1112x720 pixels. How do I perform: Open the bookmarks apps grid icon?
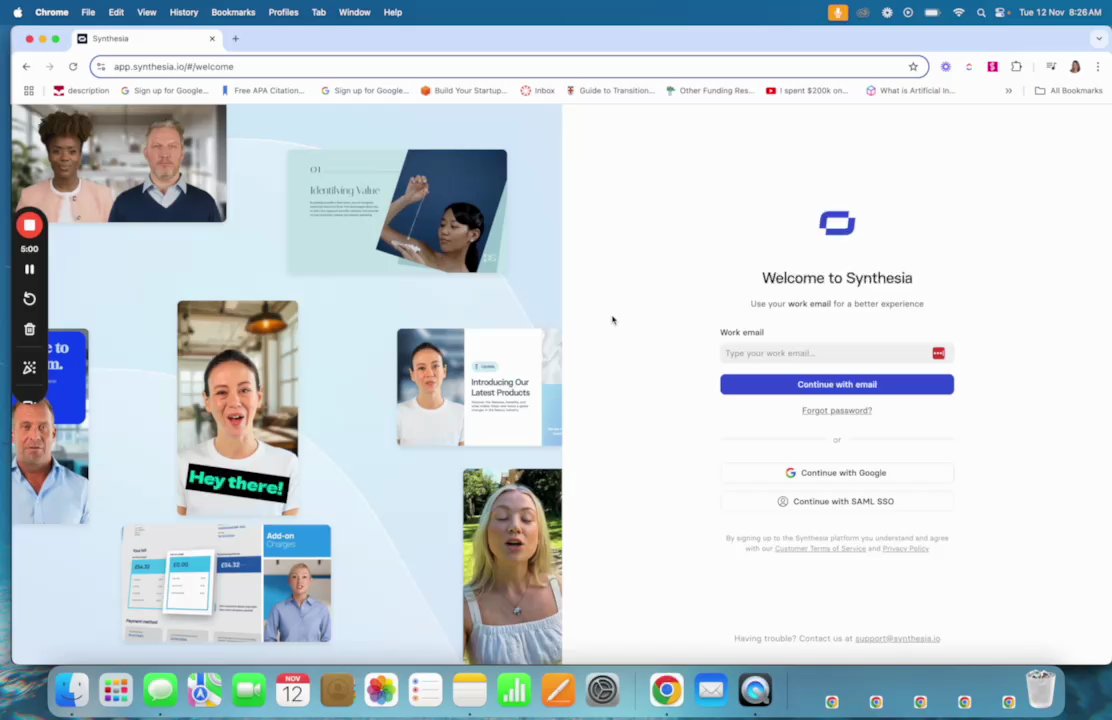tap(29, 91)
